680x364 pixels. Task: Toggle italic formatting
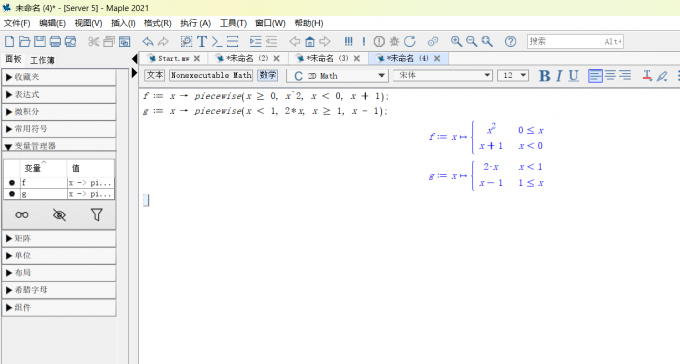point(559,75)
